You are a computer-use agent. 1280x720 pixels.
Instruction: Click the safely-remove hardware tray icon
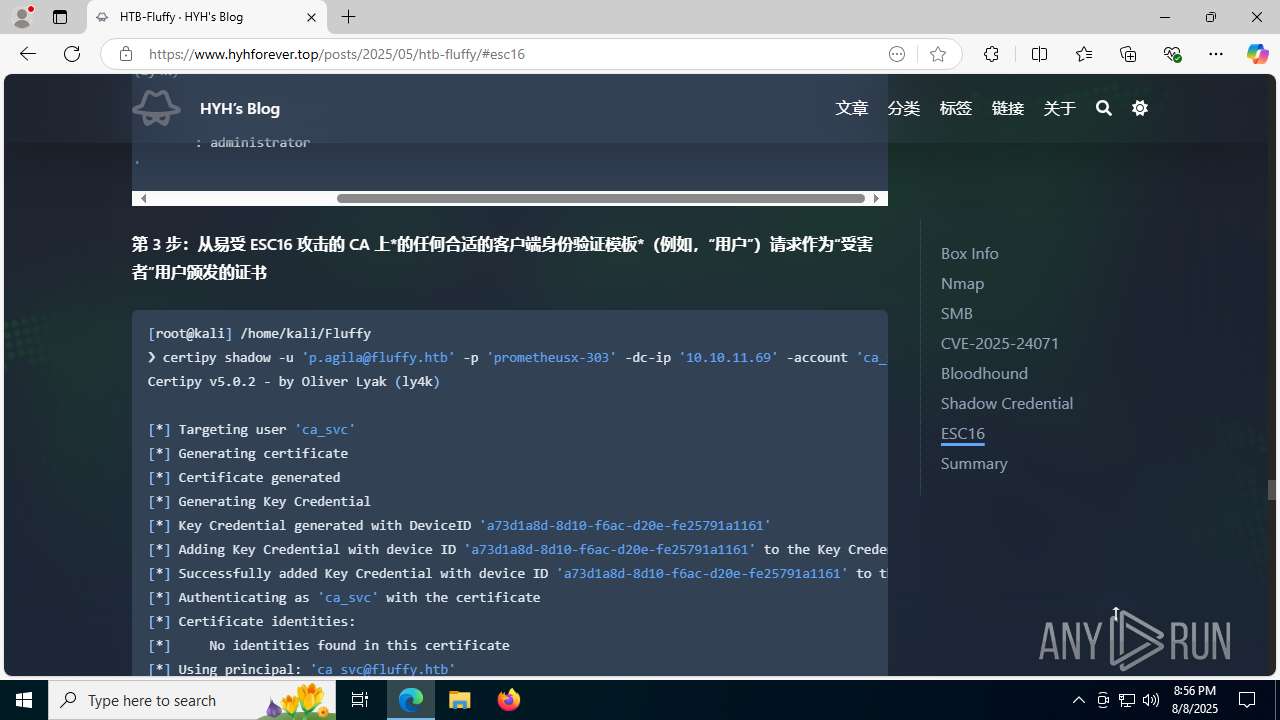[1103, 700]
